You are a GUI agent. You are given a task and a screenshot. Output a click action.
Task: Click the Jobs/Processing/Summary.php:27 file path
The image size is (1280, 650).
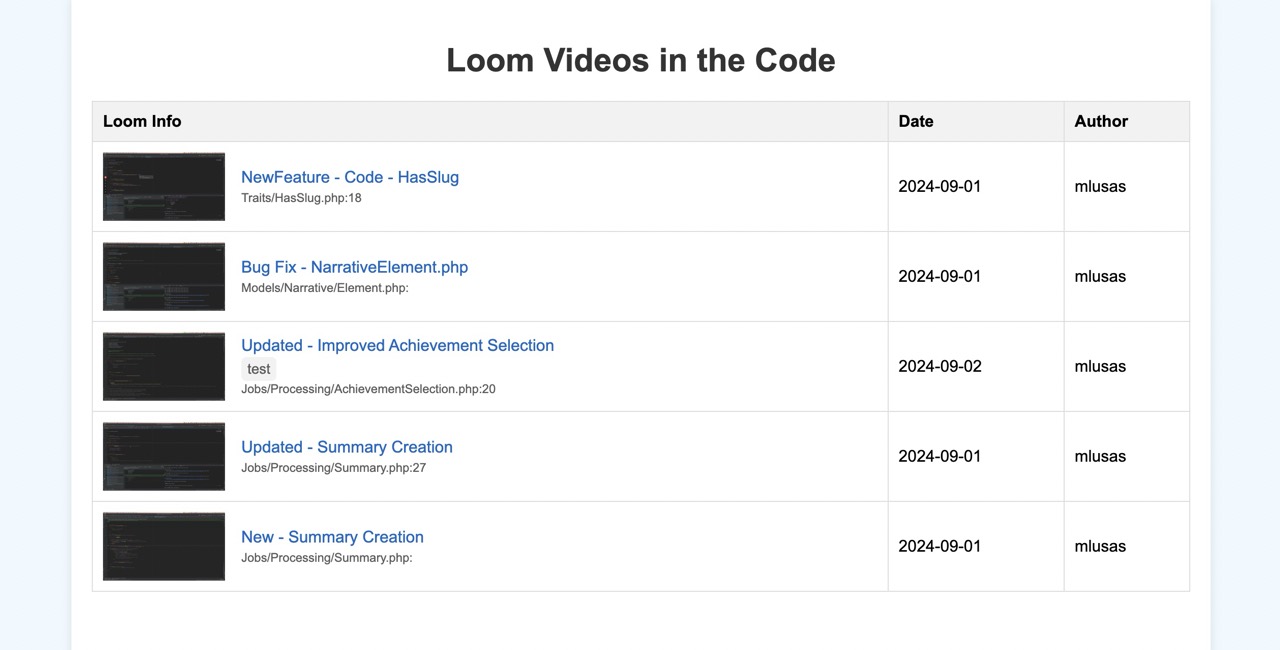coord(333,468)
